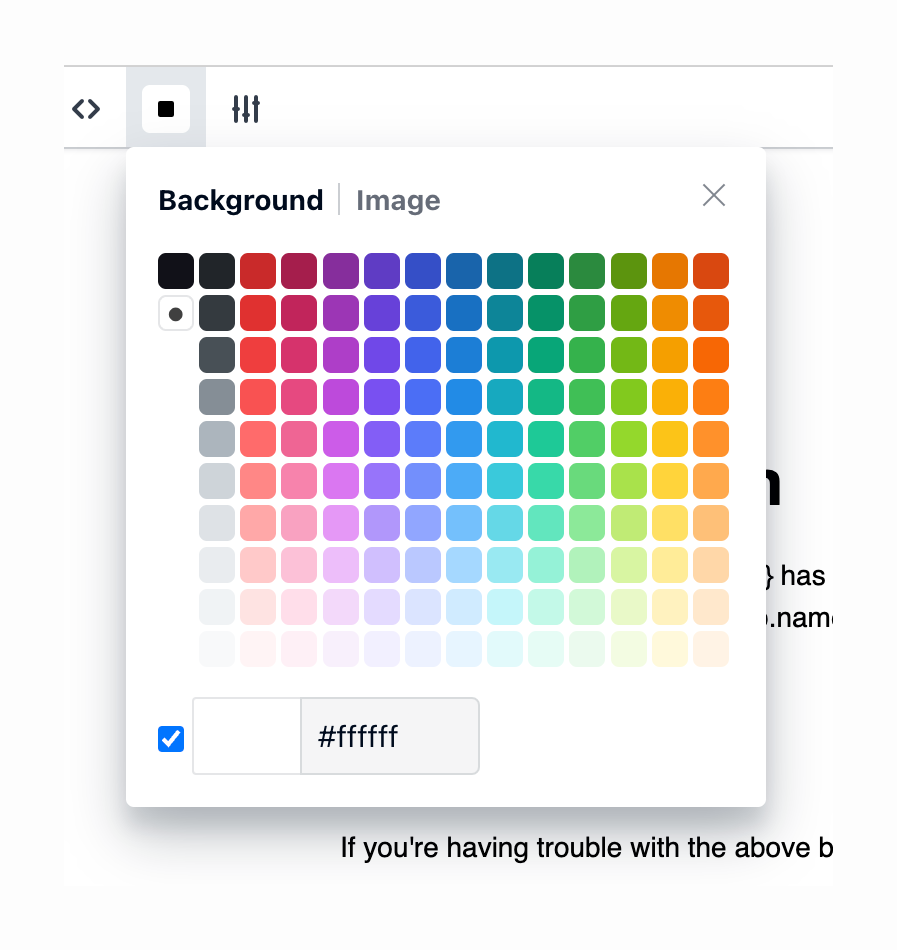Open the color panel from the square toolbar button

[x=166, y=108]
